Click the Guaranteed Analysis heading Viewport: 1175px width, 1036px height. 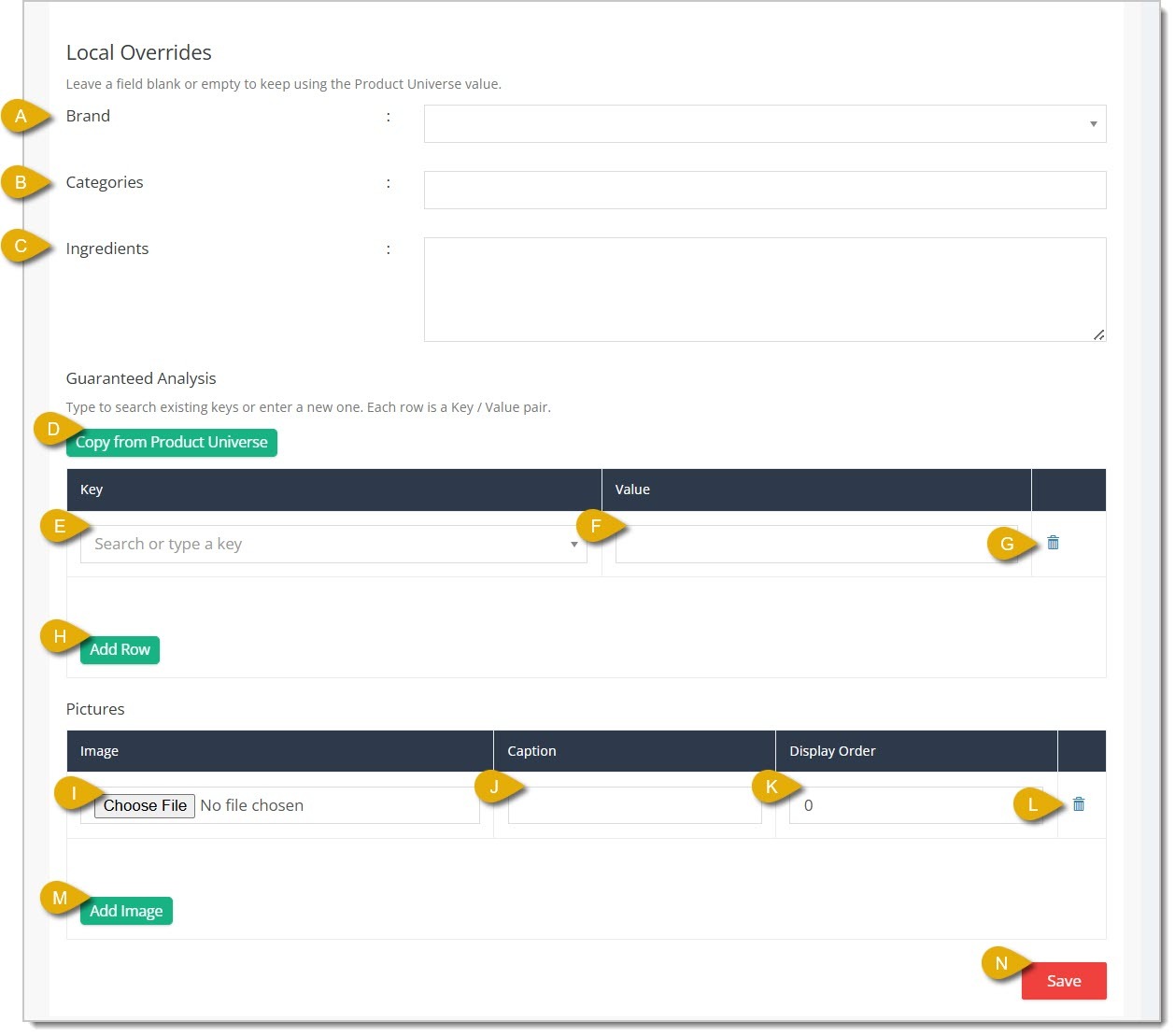[x=141, y=378]
